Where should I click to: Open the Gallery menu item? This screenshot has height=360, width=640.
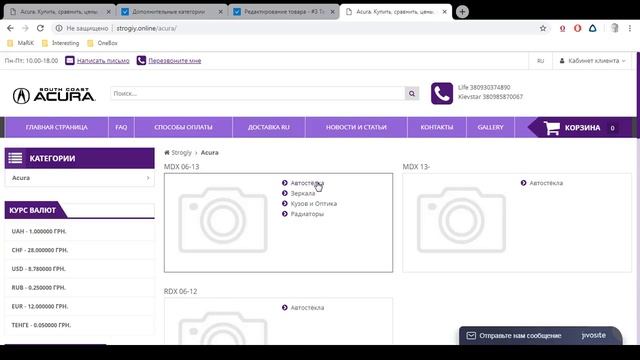(491, 127)
